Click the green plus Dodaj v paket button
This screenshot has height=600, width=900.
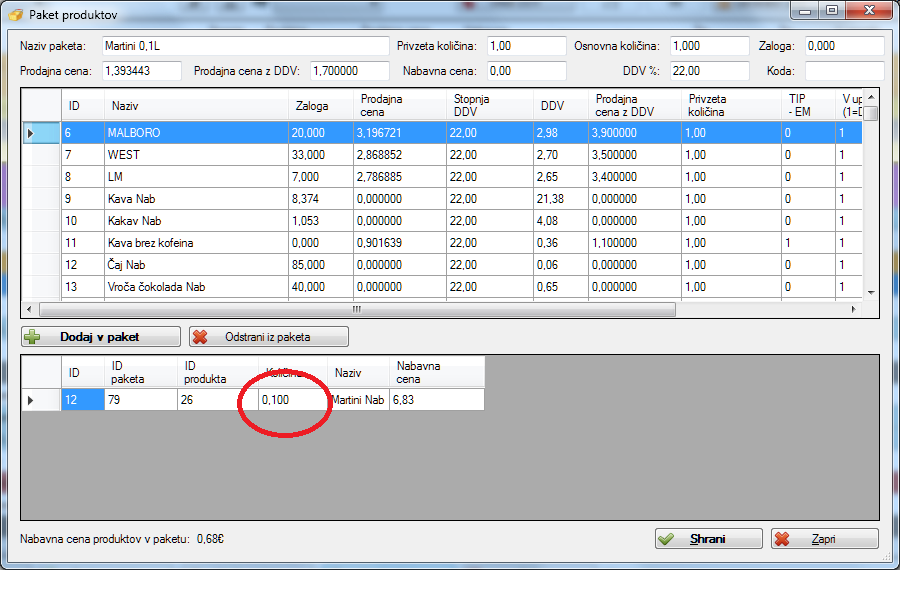pyautogui.click(x=101, y=337)
